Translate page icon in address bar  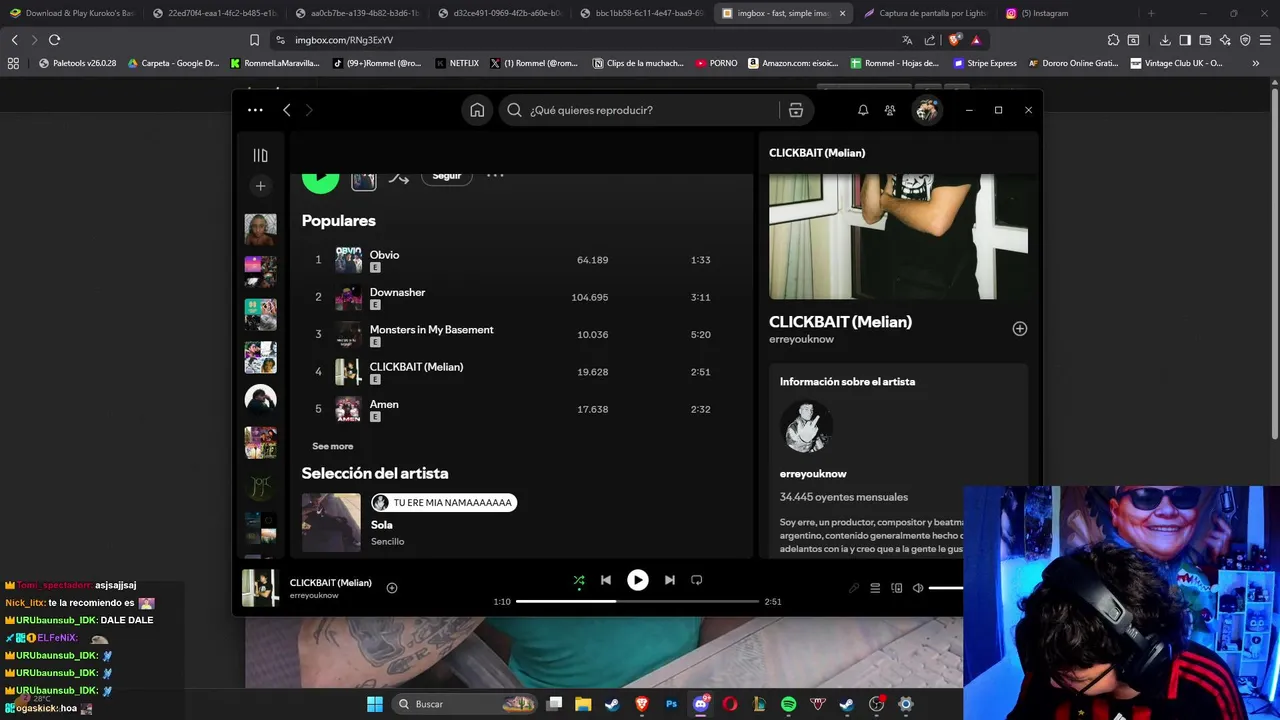click(907, 40)
